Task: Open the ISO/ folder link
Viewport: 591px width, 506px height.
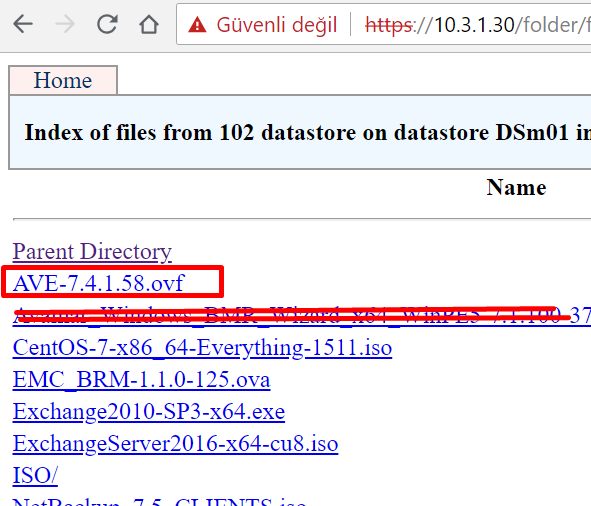Action: click(35, 475)
